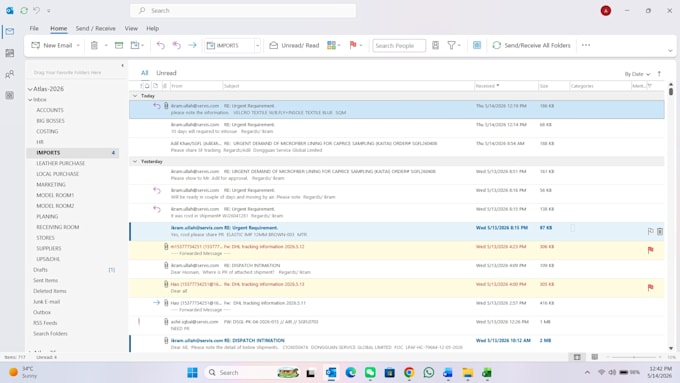Viewport: 680px width, 383px height.
Task: Click the Reply arrow icon in the ribbon
Action: tap(160, 45)
